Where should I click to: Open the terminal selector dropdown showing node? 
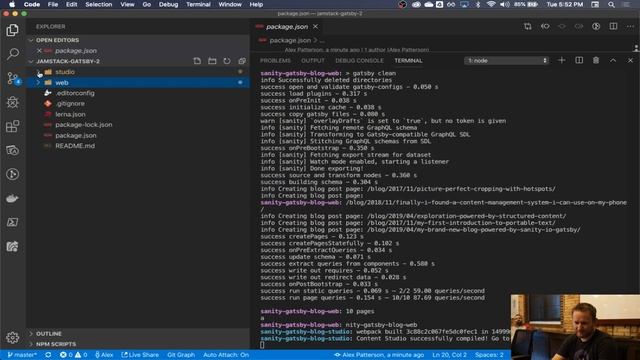506,60
